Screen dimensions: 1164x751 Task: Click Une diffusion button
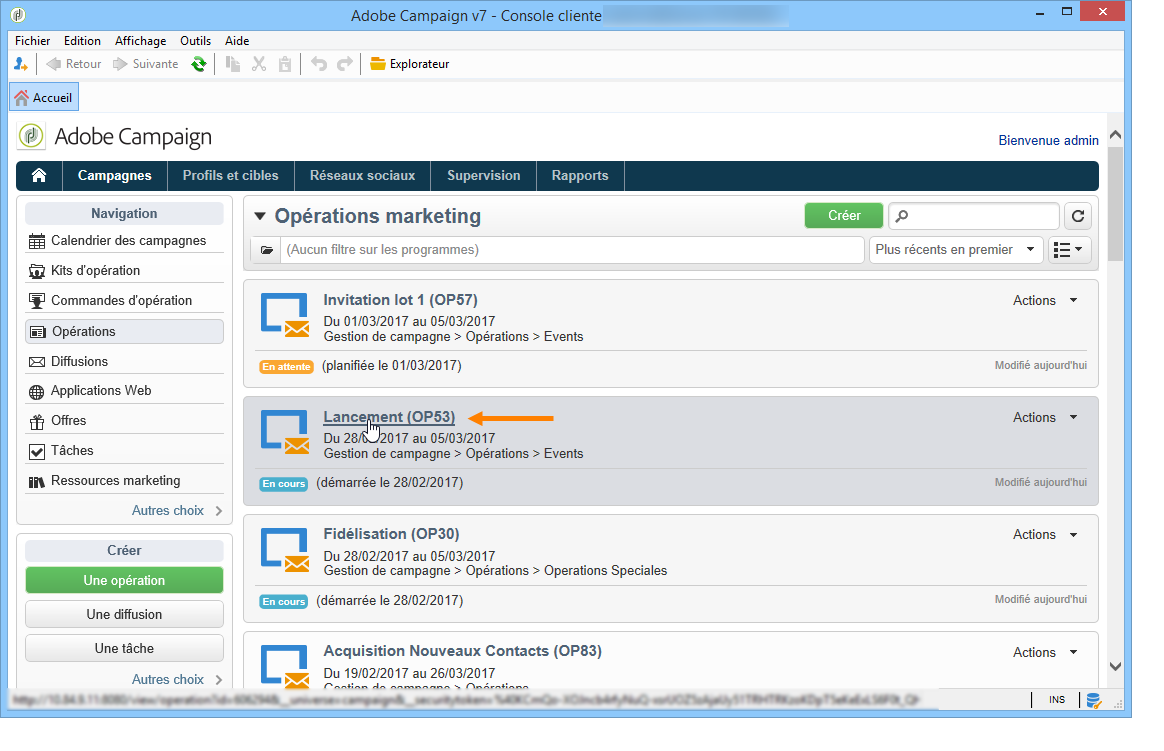(x=124, y=614)
